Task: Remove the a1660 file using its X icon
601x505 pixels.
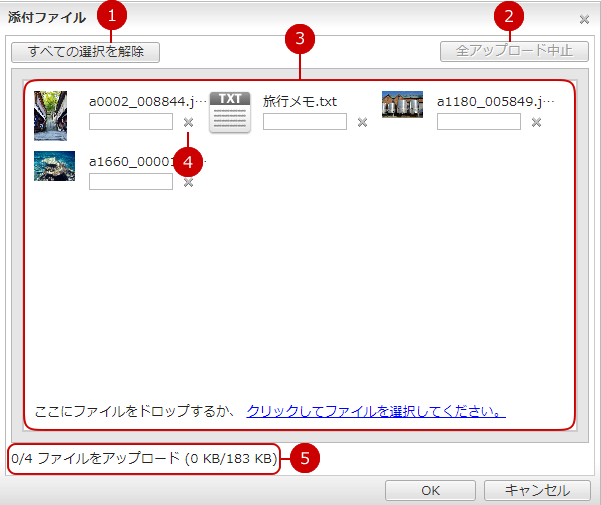Action: (x=188, y=182)
